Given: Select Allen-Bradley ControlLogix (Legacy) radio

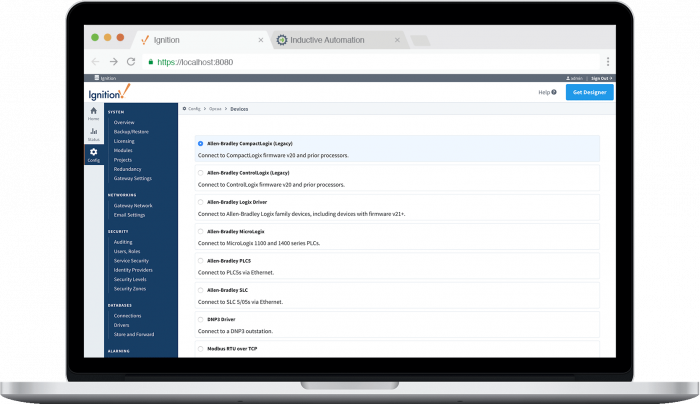Looking at the screenshot, I should [200, 173].
